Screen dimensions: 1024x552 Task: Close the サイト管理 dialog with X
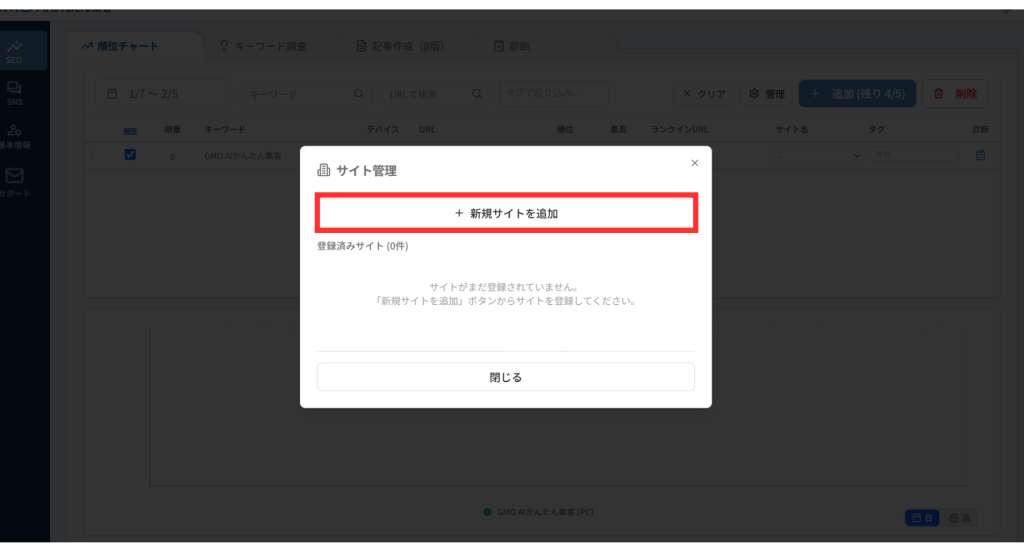[695, 162]
